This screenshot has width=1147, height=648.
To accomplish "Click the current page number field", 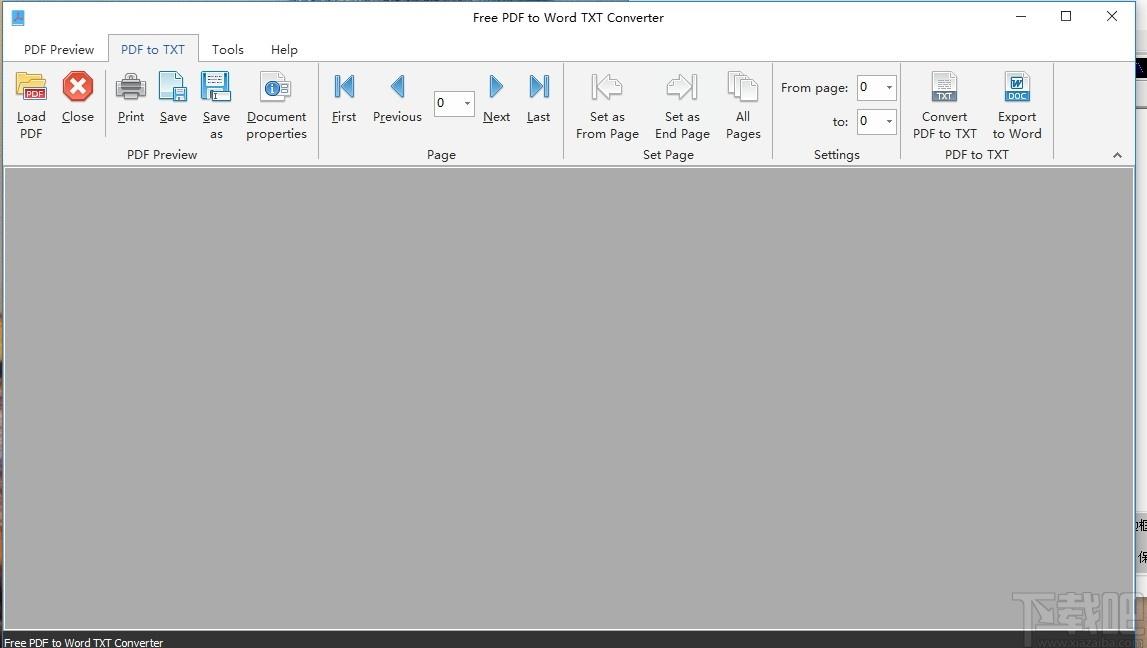I will 448,103.
